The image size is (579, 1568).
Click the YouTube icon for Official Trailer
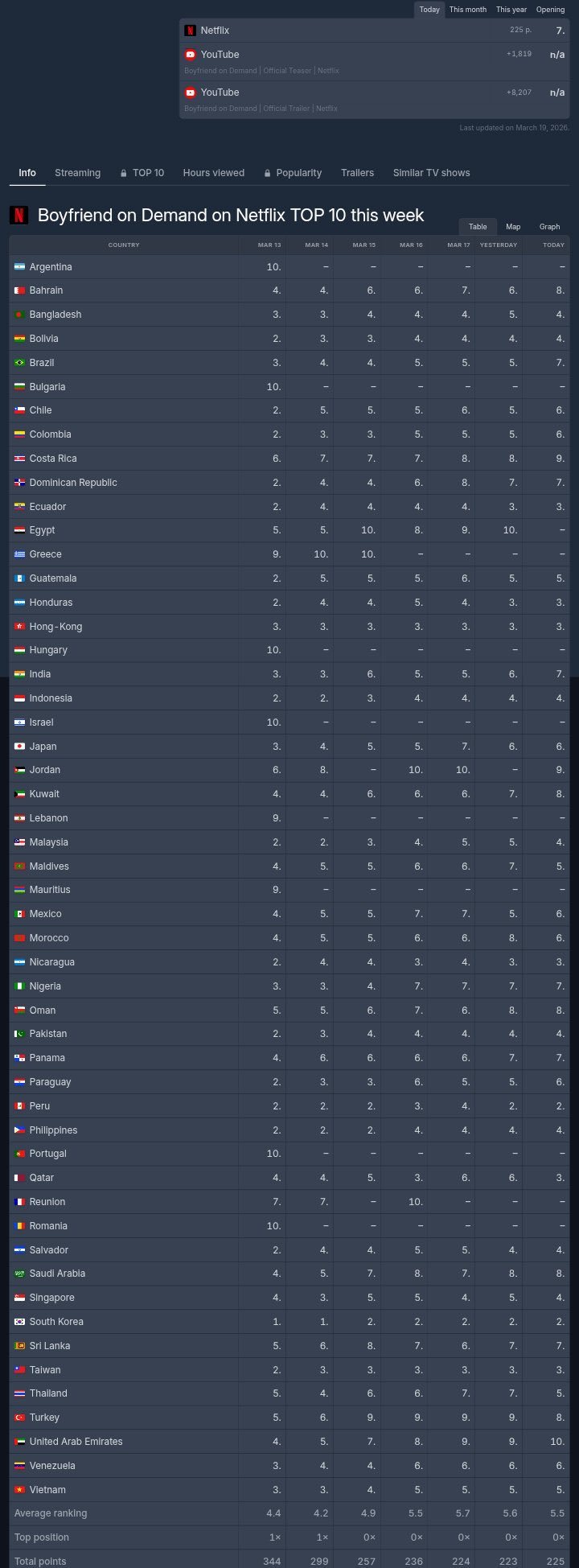191,93
